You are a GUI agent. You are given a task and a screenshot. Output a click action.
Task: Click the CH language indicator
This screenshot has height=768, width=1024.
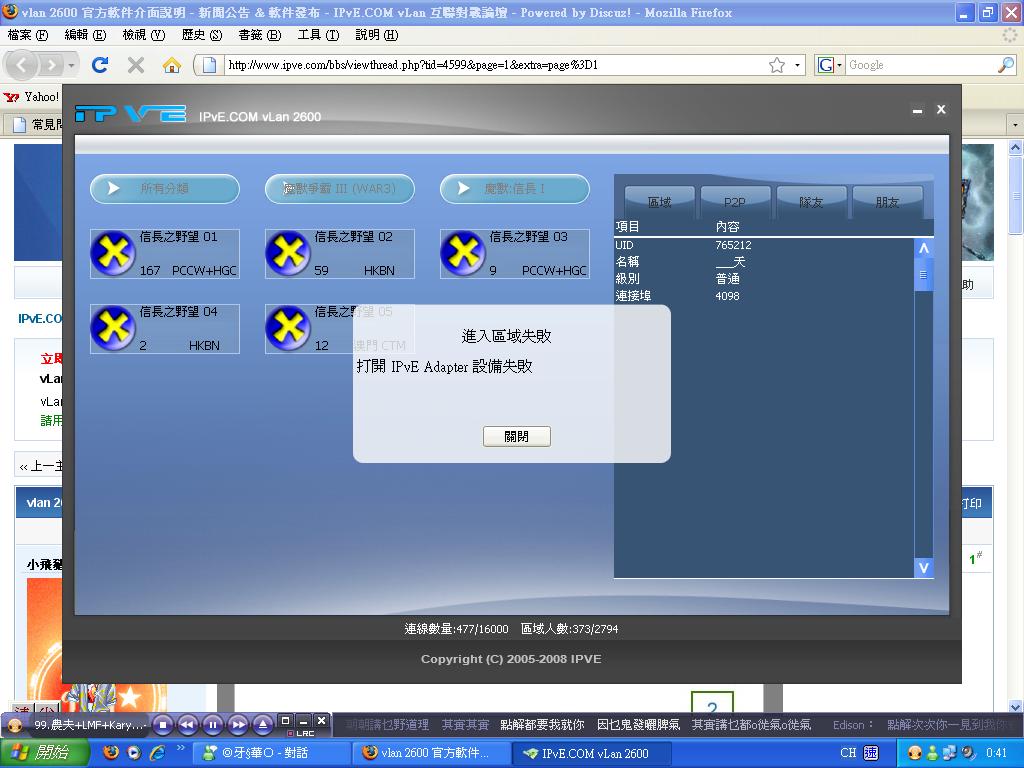coord(848,753)
